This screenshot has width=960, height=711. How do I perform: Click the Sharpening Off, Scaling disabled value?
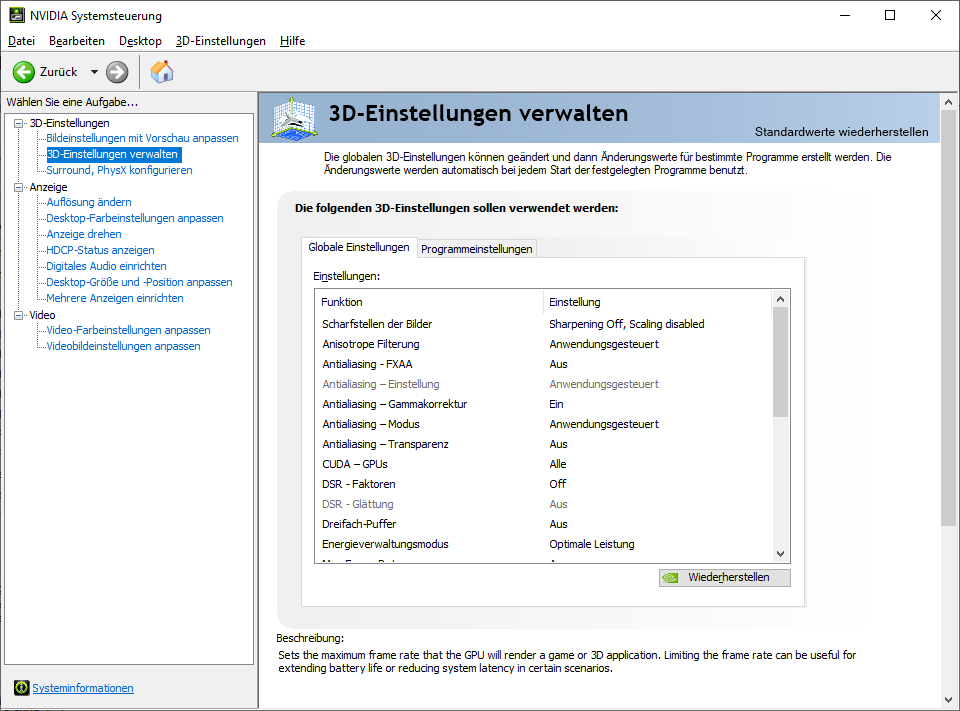point(627,324)
